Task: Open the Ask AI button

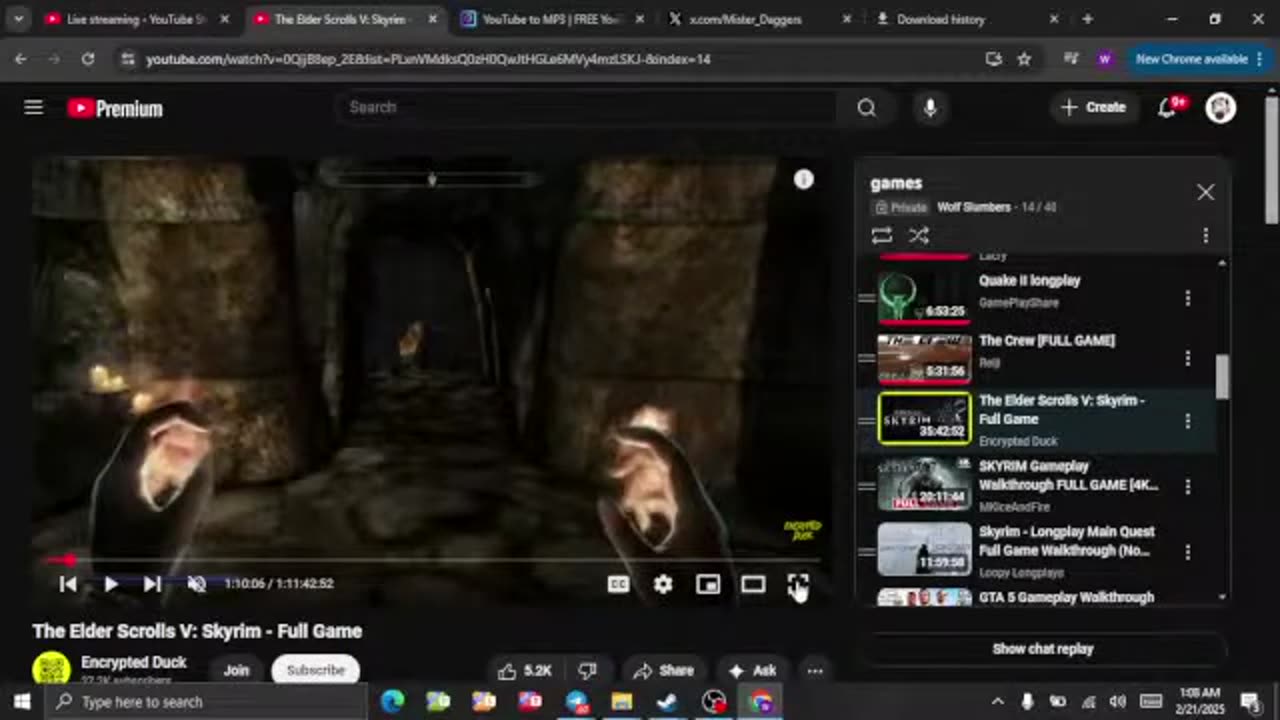Action: point(753,670)
